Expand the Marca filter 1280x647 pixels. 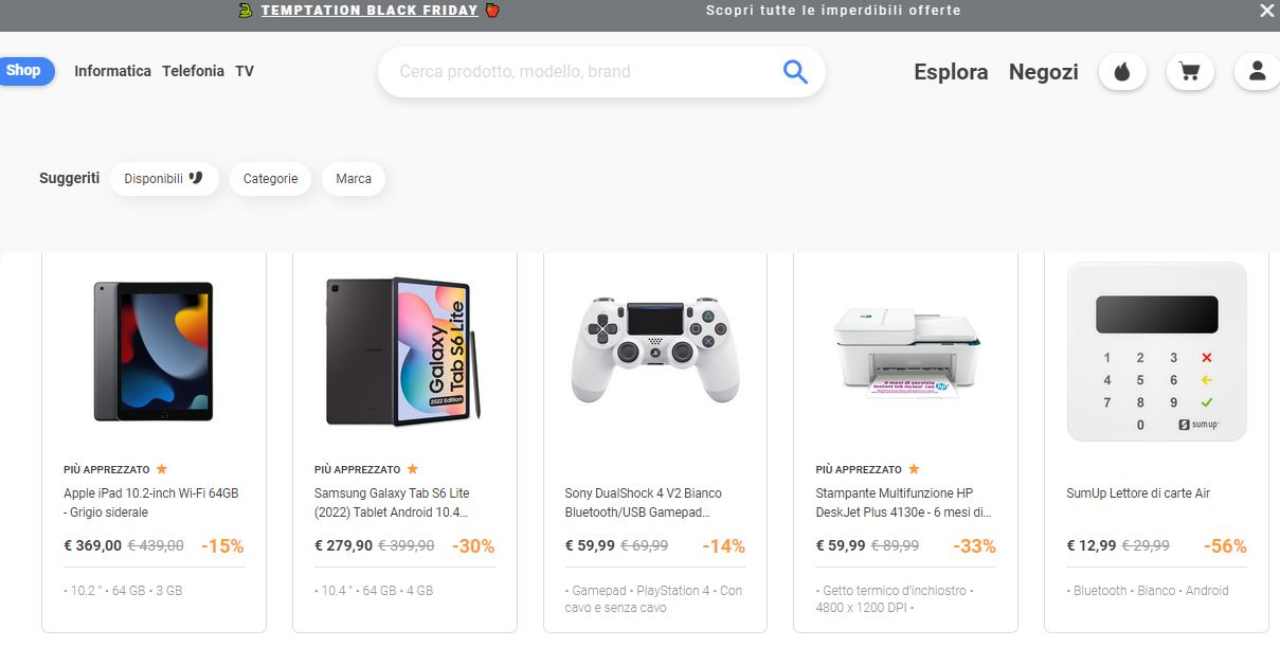[353, 179]
